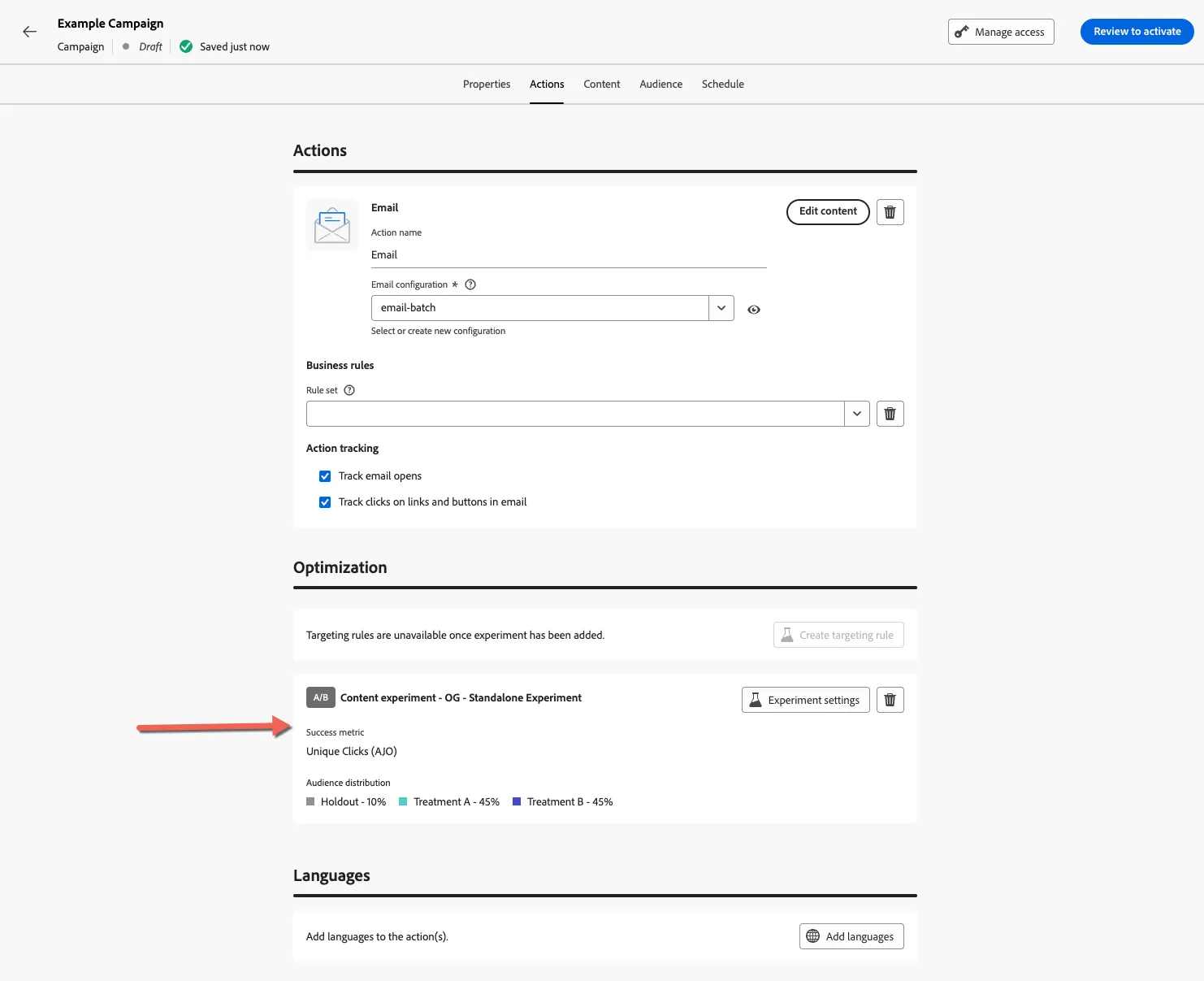
Task: Go to the Audience tab
Action: pos(661,84)
